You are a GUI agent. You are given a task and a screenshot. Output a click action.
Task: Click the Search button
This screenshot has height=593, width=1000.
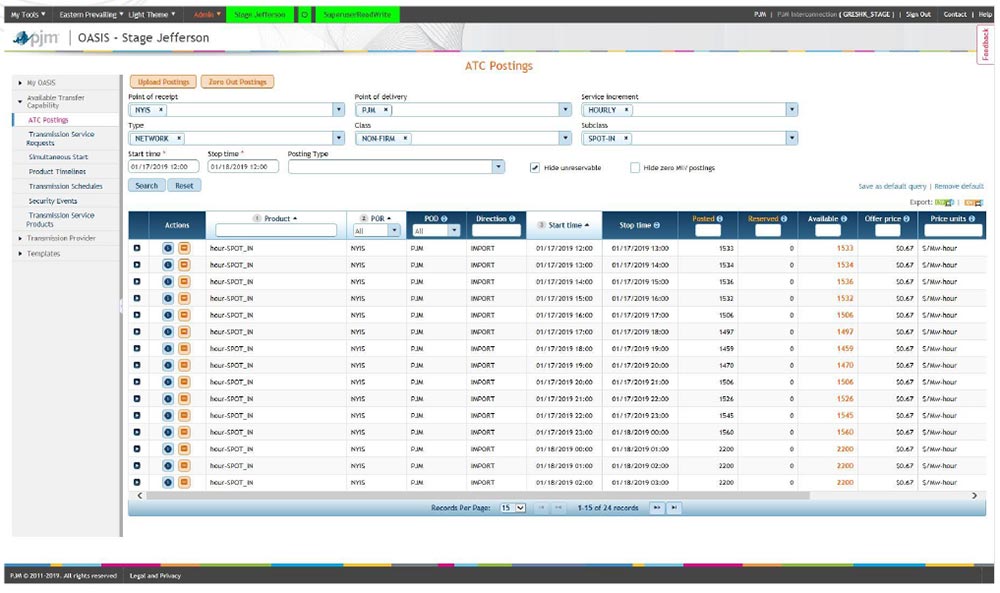146,186
